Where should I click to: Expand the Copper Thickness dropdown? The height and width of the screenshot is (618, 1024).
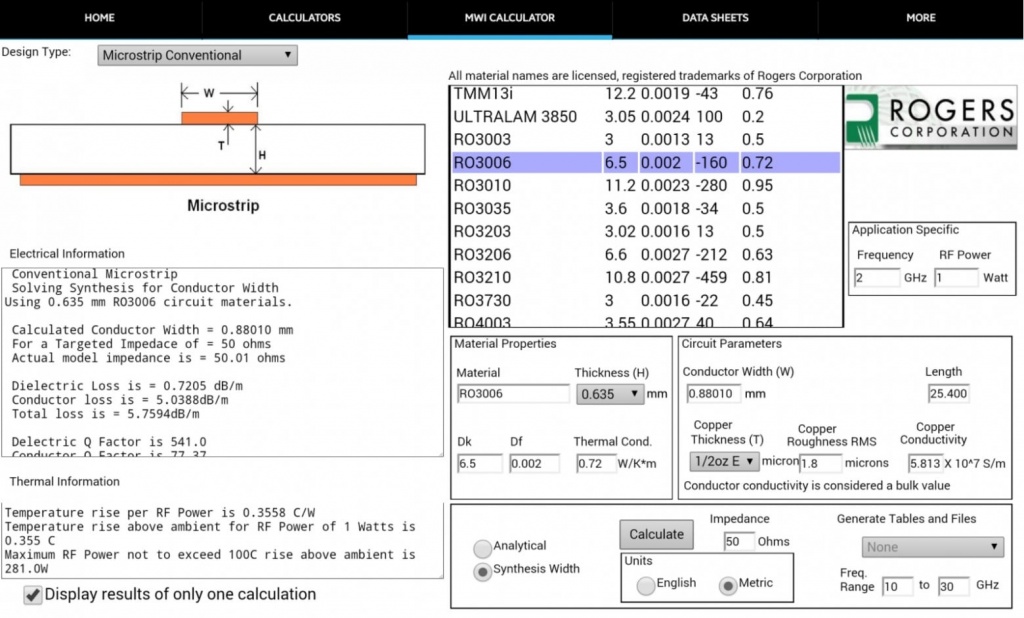pyautogui.click(x=724, y=461)
